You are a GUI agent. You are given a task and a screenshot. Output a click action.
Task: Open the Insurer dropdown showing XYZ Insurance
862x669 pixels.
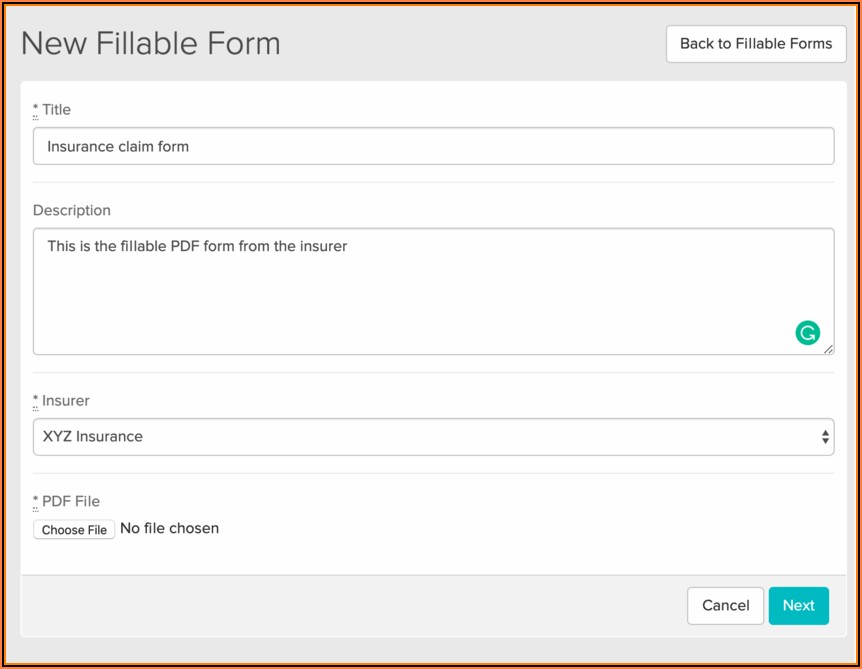[420, 437]
